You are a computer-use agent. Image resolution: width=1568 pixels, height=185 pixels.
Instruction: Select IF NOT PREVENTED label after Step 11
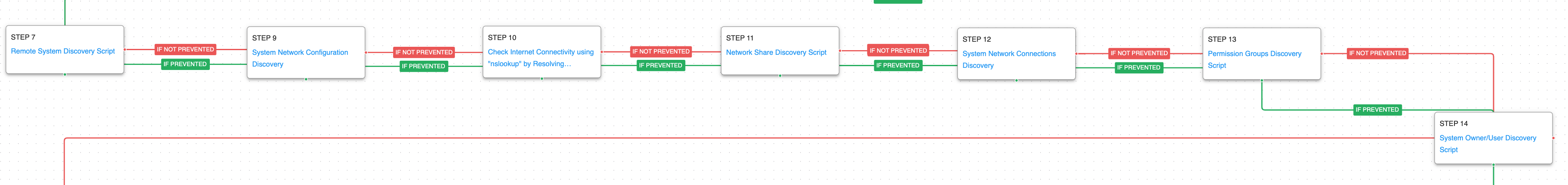click(898, 51)
